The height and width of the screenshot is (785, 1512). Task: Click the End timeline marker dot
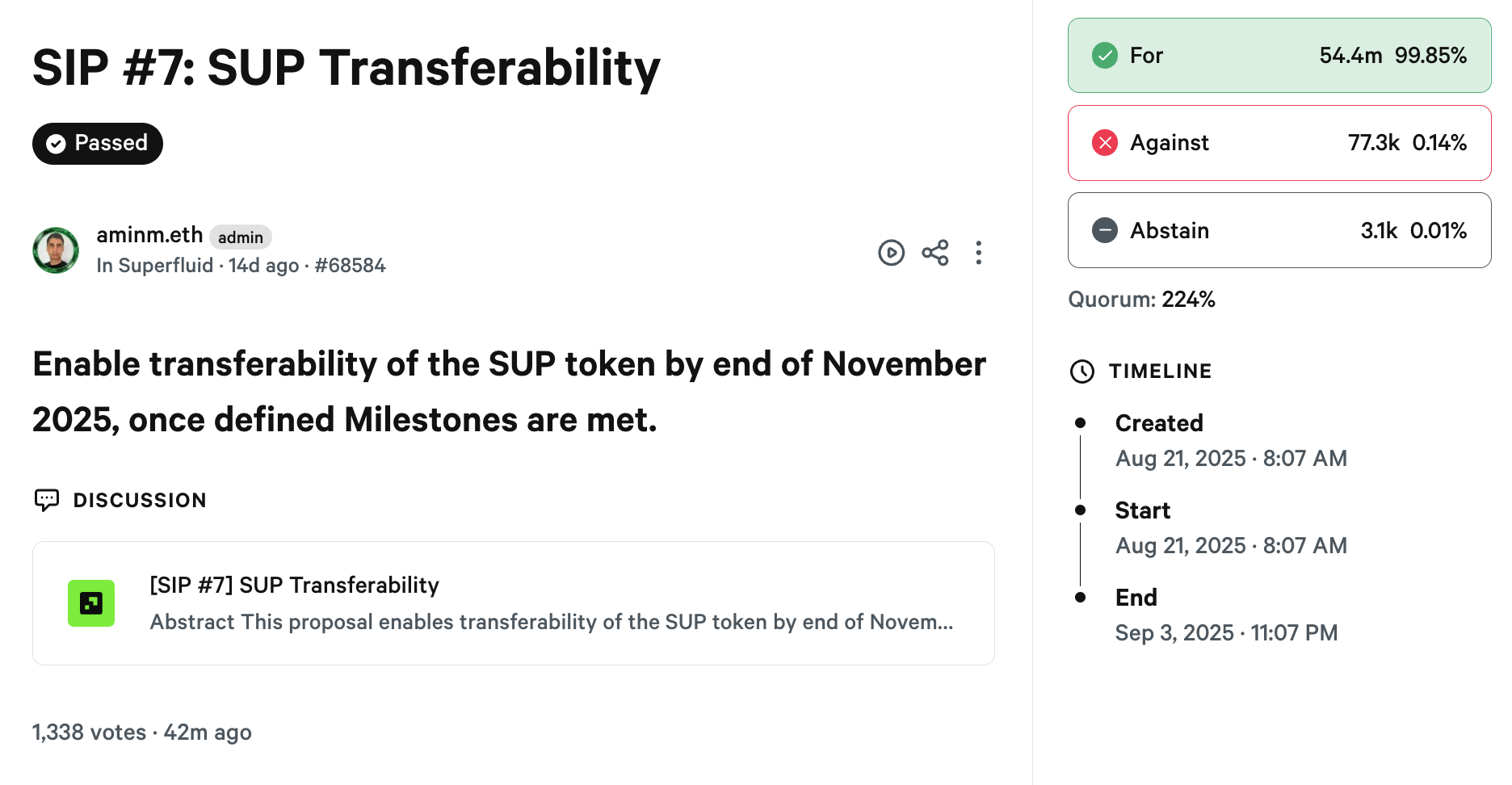pyautogui.click(x=1080, y=598)
